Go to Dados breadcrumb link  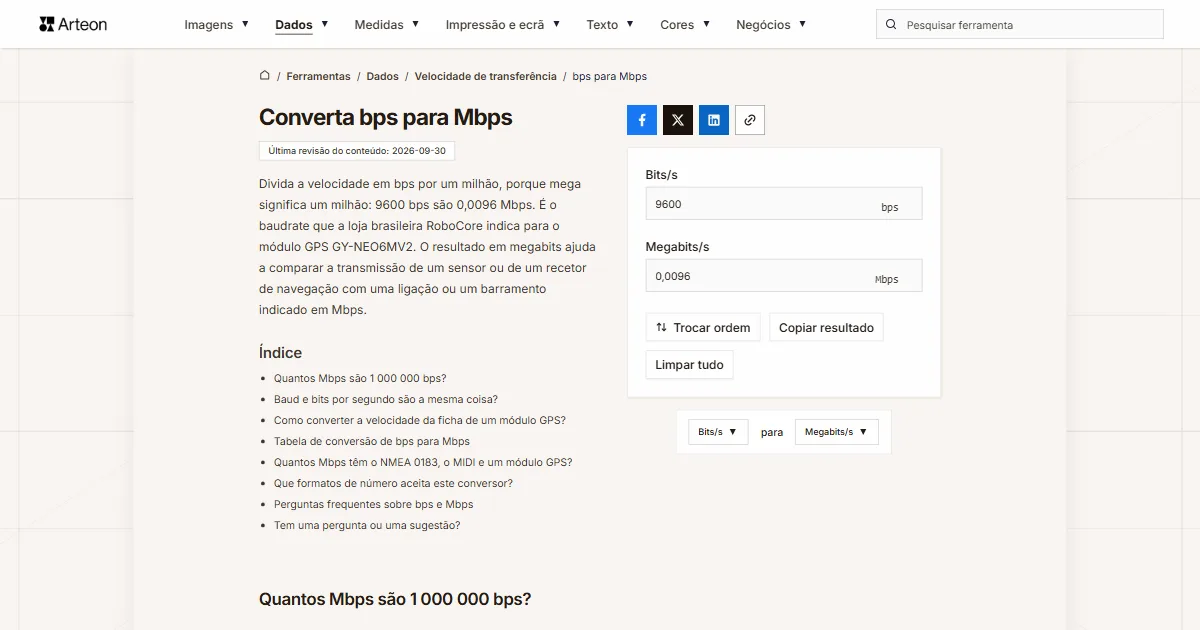(x=382, y=76)
